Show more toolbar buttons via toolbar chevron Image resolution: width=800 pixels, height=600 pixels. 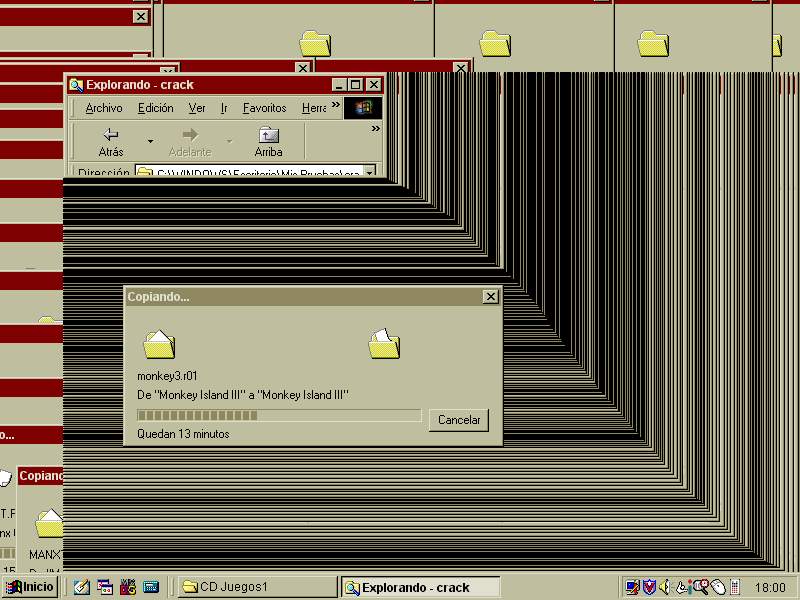(376, 129)
